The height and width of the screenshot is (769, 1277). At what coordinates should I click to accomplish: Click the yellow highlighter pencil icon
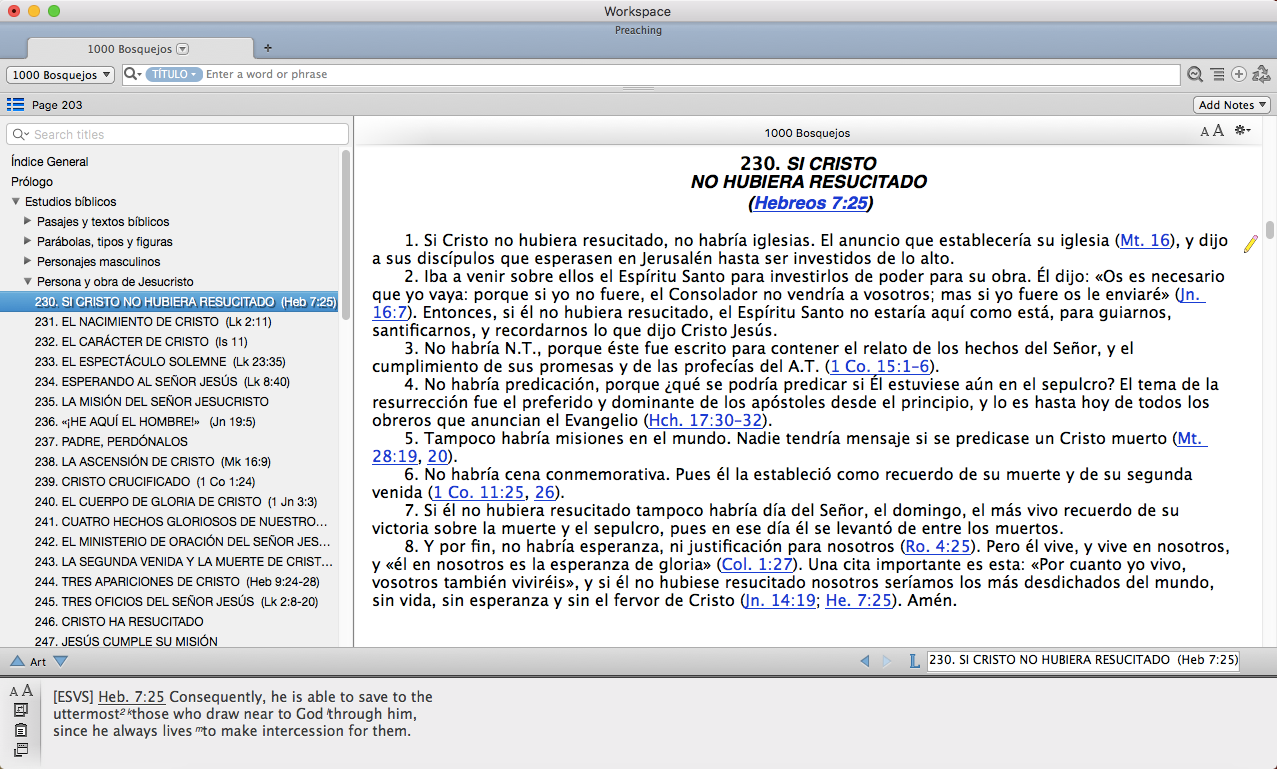(x=1251, y=243)
